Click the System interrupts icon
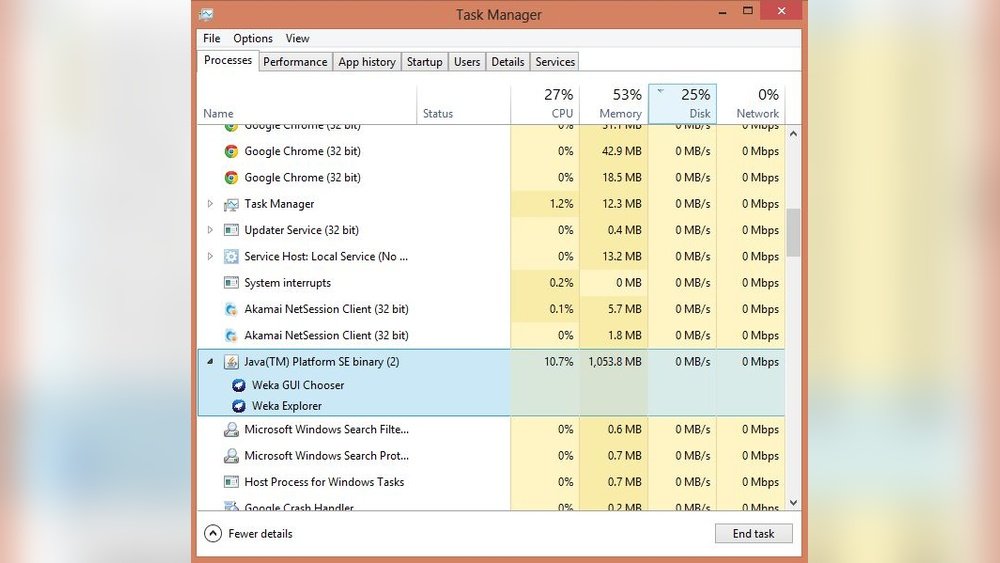The image size is (1000, 563). click(231, 283)
